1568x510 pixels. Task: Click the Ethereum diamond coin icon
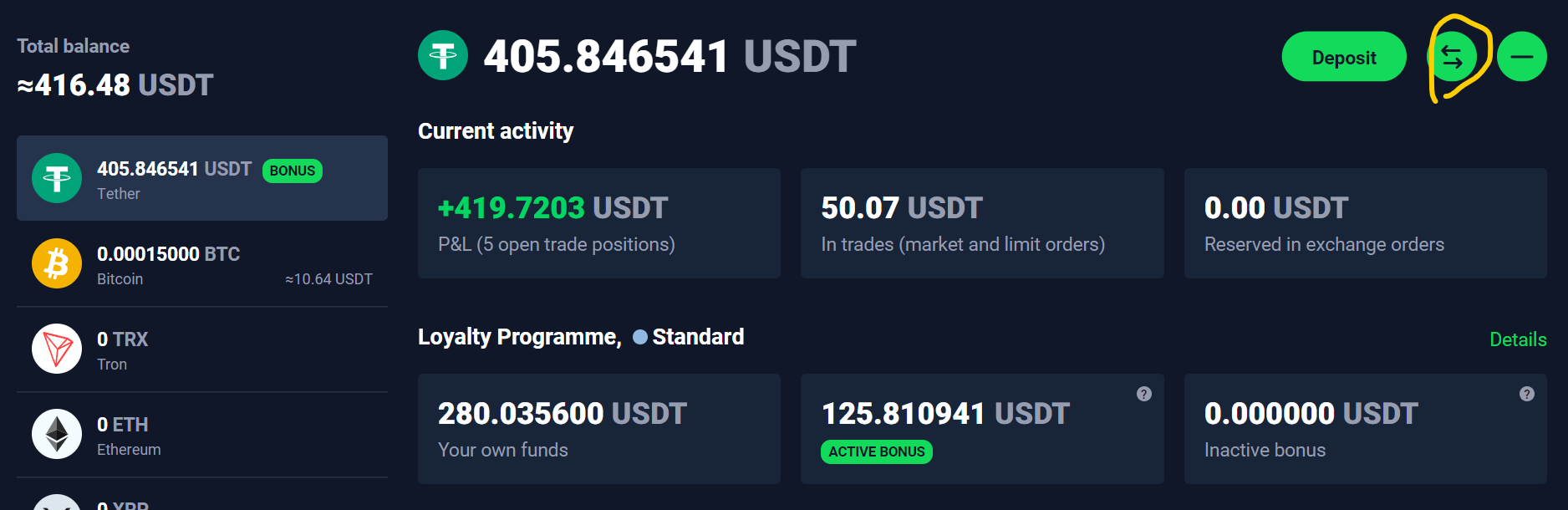(x=57, y=435)
